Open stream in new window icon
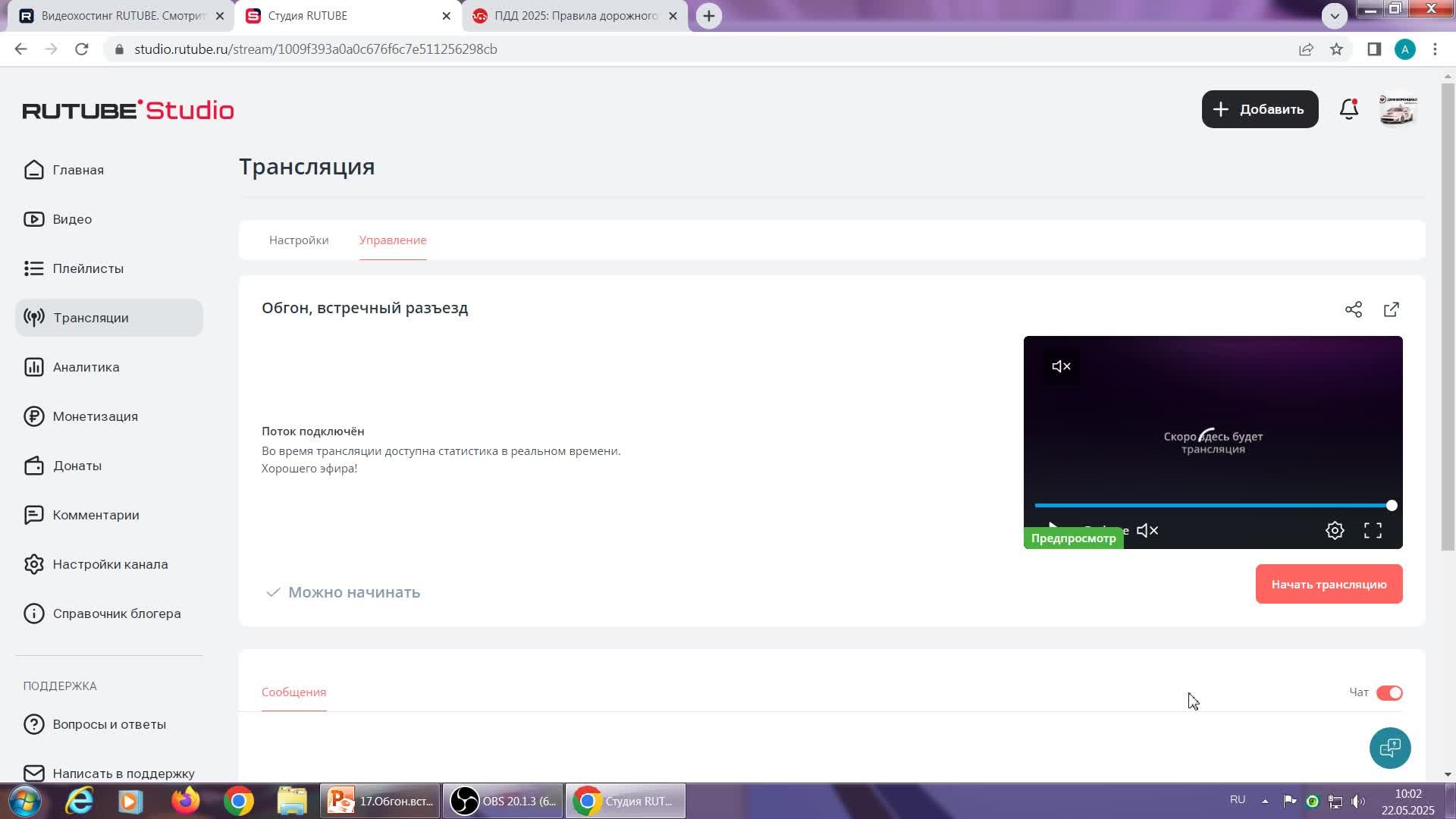This screenshot has height=819, width=1456. (1392, 309)
